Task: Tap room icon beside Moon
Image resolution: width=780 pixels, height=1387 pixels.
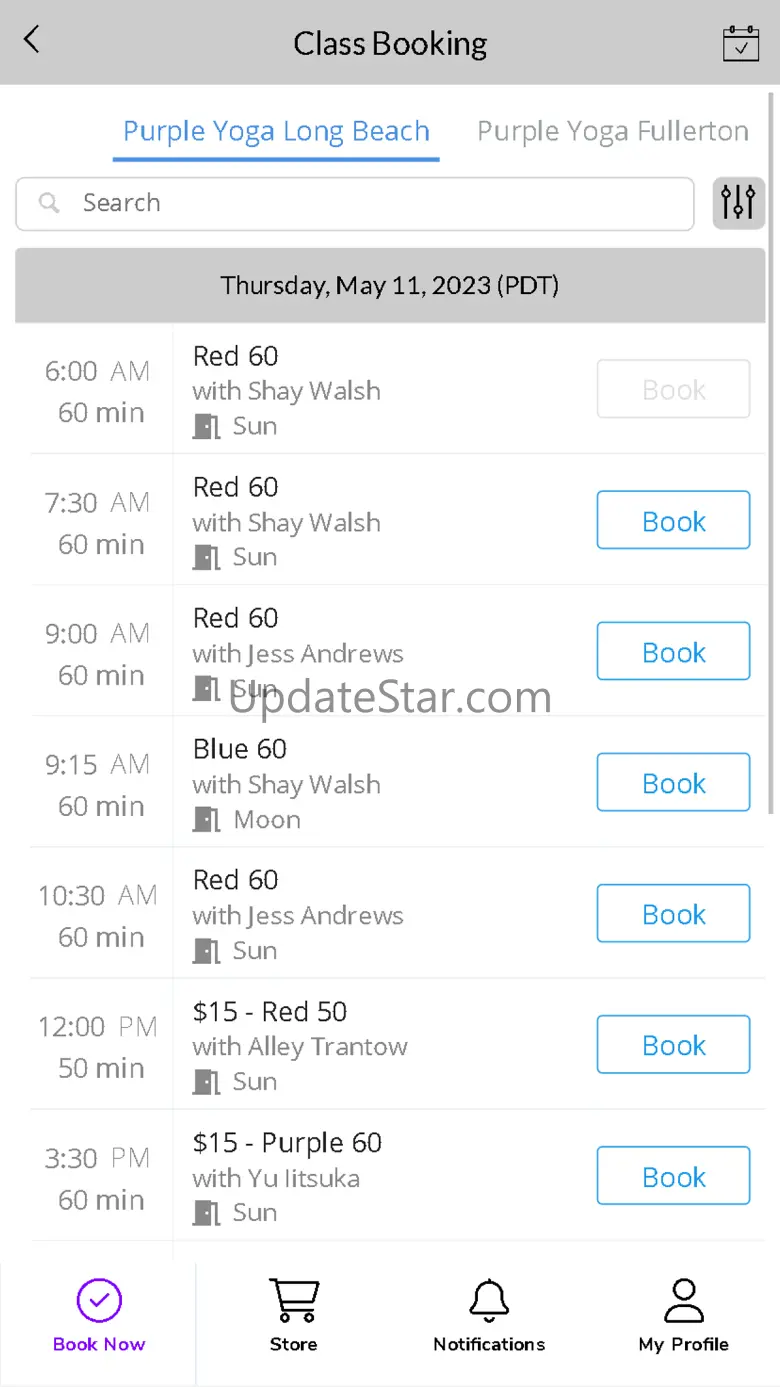Action: [x=206, y=820]
